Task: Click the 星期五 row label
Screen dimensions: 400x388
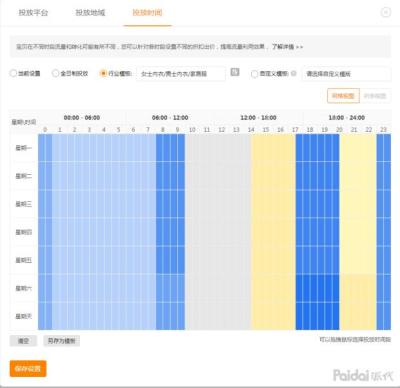Action: click(x=24, y=260)
